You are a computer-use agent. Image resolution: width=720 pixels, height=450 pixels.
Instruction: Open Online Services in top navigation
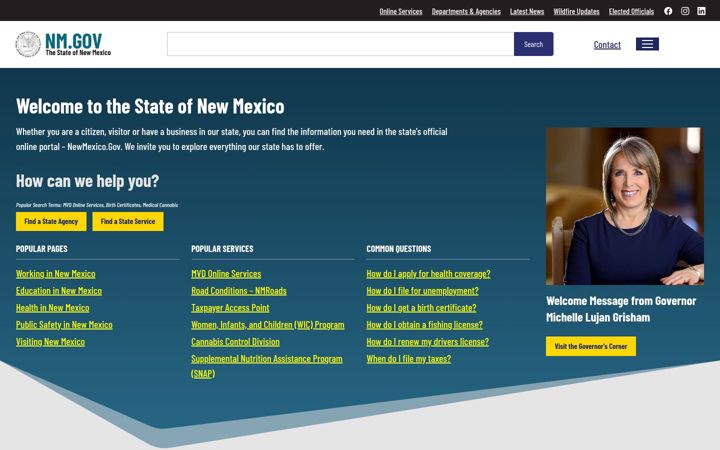400,11
